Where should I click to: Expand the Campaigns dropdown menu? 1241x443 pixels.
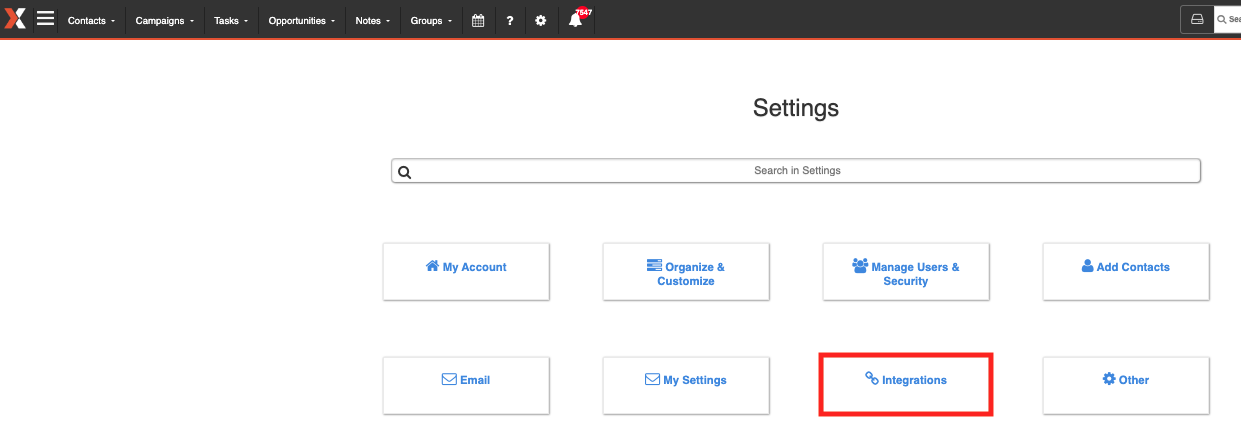click(165, 20)
